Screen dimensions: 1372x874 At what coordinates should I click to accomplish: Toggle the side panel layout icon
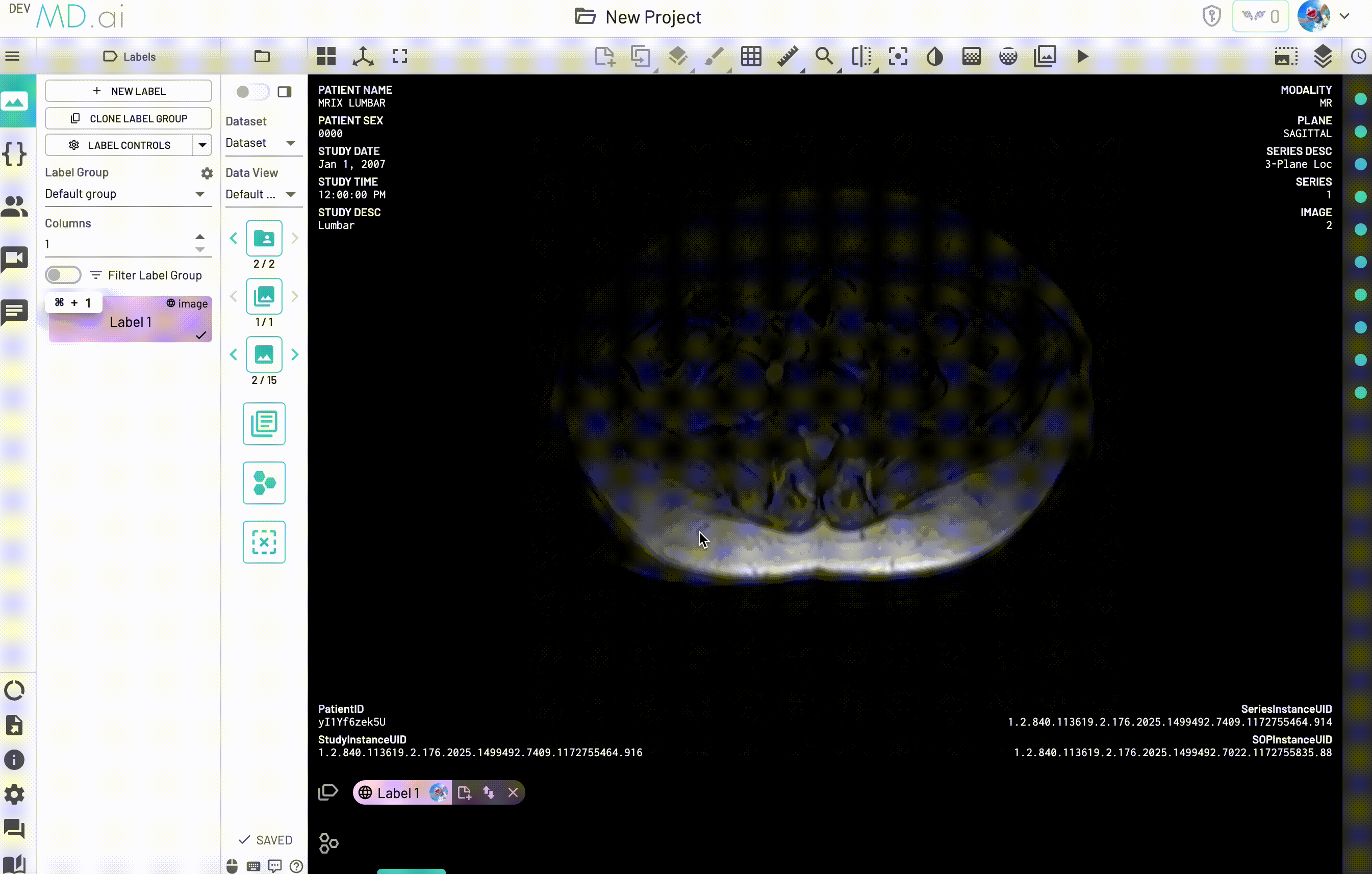pyautogui.click(x=284, y=92)
